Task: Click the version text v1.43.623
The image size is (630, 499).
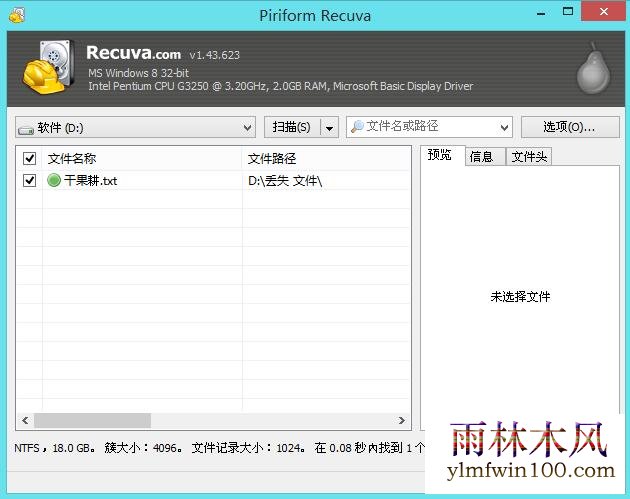Action: [215, 55]
